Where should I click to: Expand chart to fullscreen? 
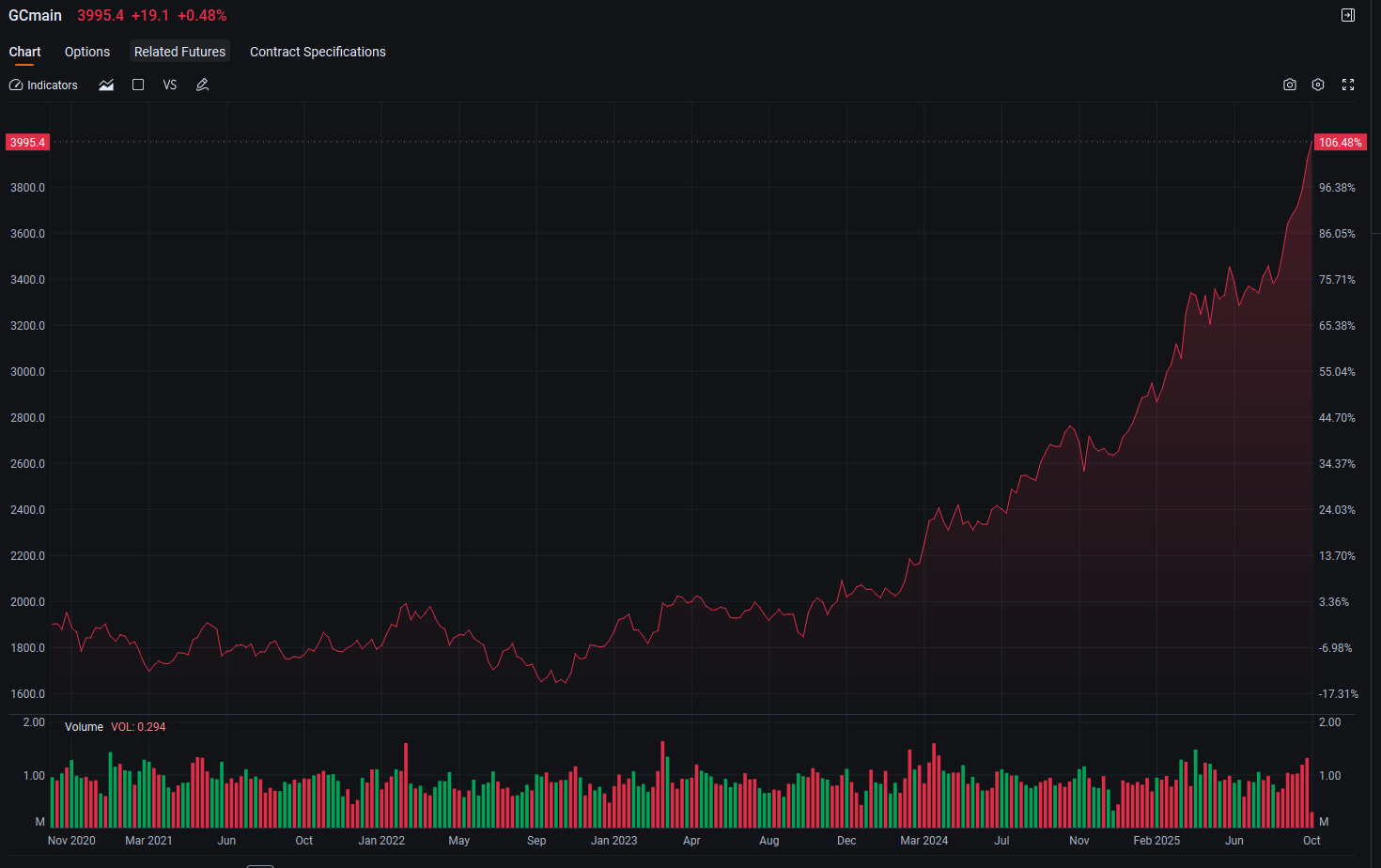pos(1348,85)
